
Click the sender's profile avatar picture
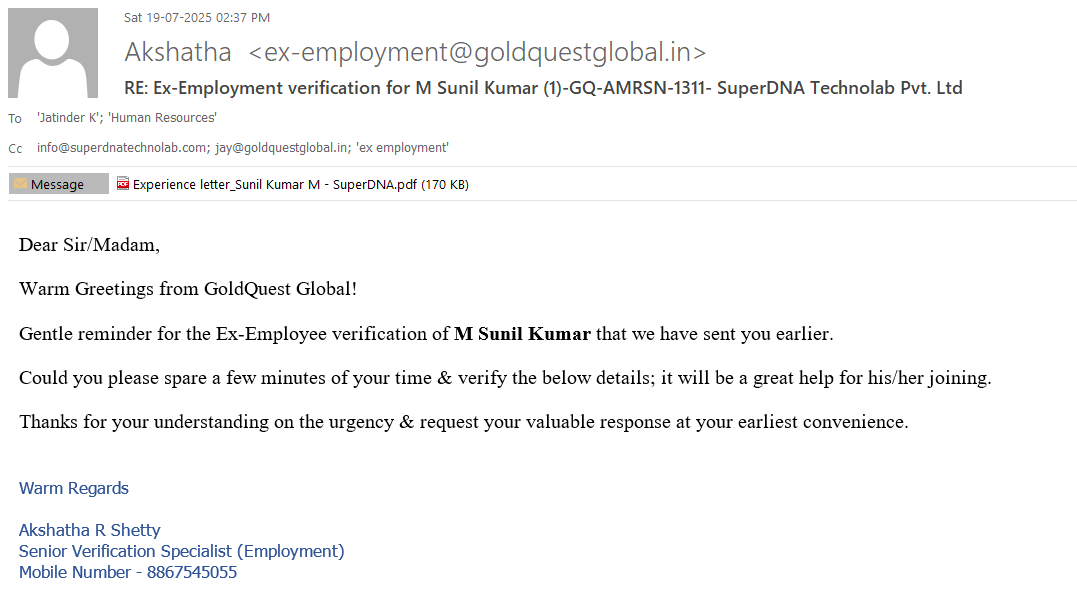(53, 53)
